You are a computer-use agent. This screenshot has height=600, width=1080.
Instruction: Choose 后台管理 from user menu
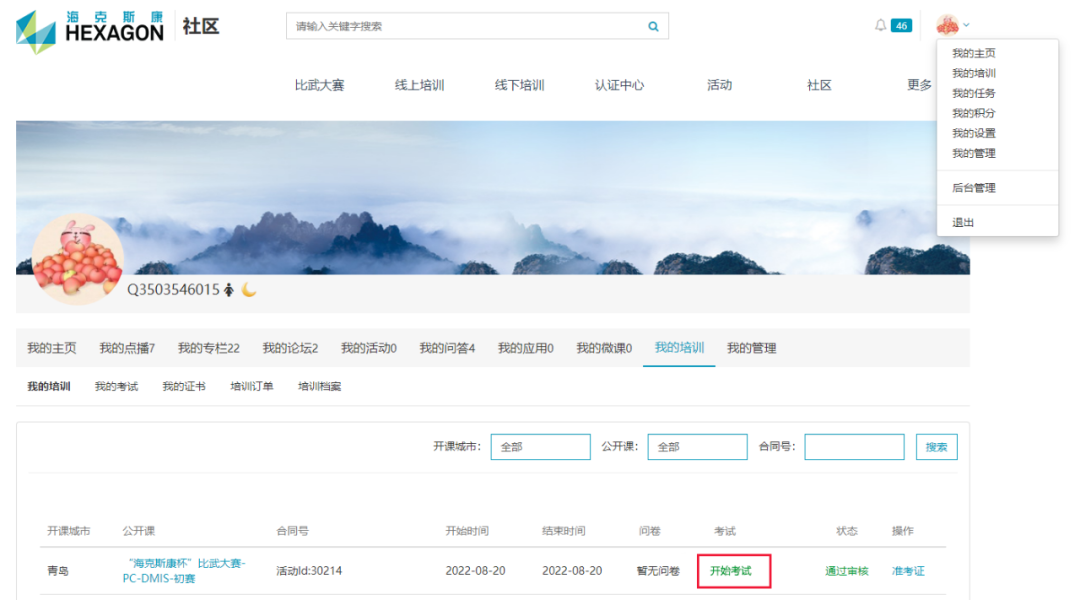973,188
